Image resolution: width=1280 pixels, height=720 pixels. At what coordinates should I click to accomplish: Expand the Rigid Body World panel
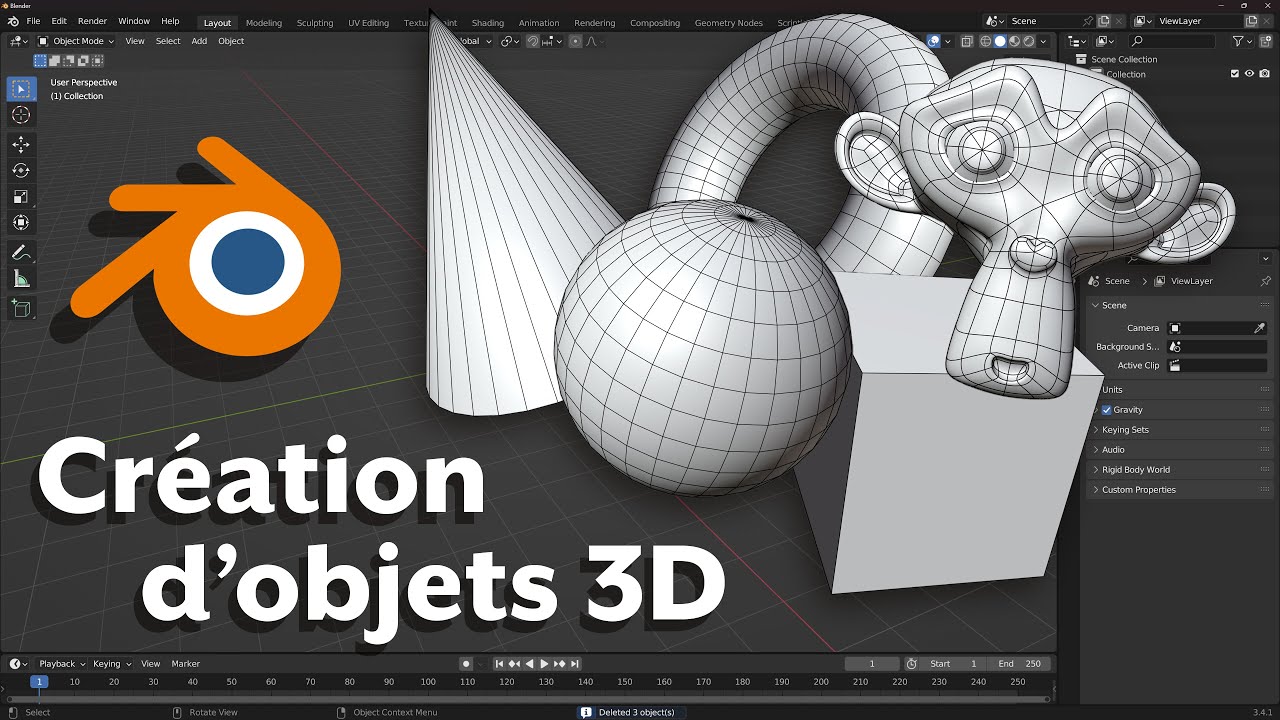[1180, 470]
